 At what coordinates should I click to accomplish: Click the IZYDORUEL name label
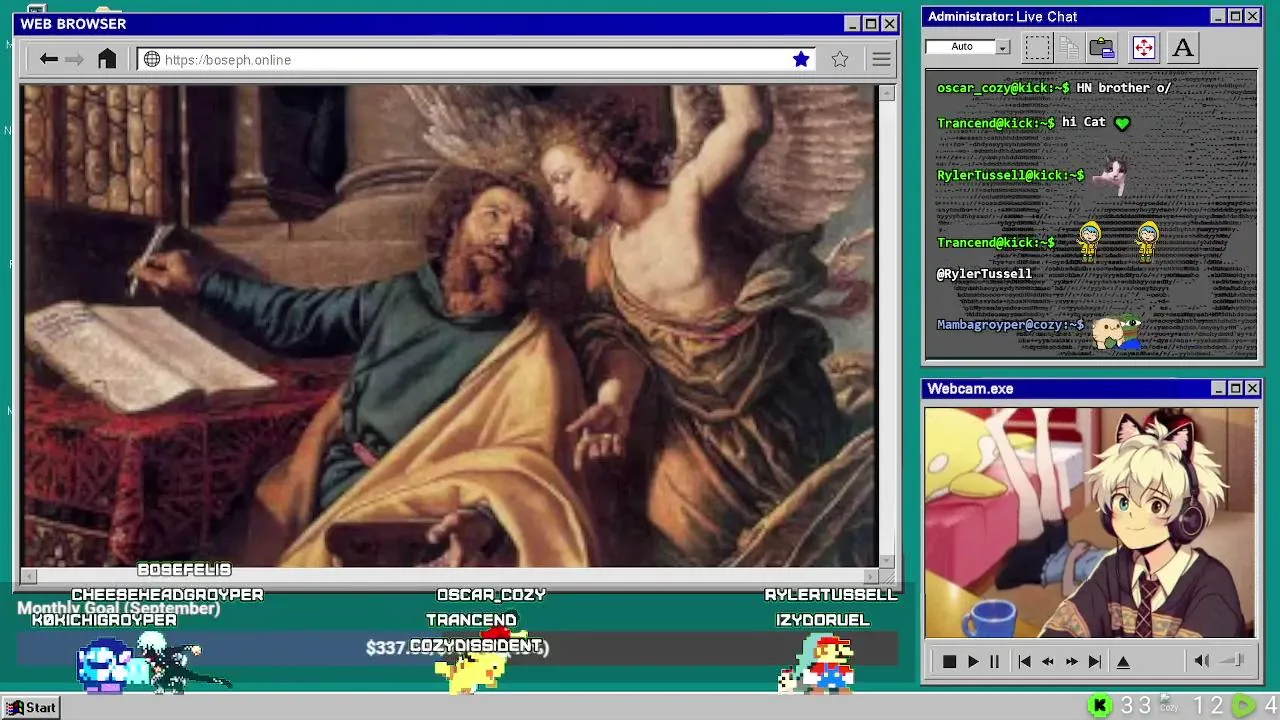pyautogui.click(x=823, y=620)
